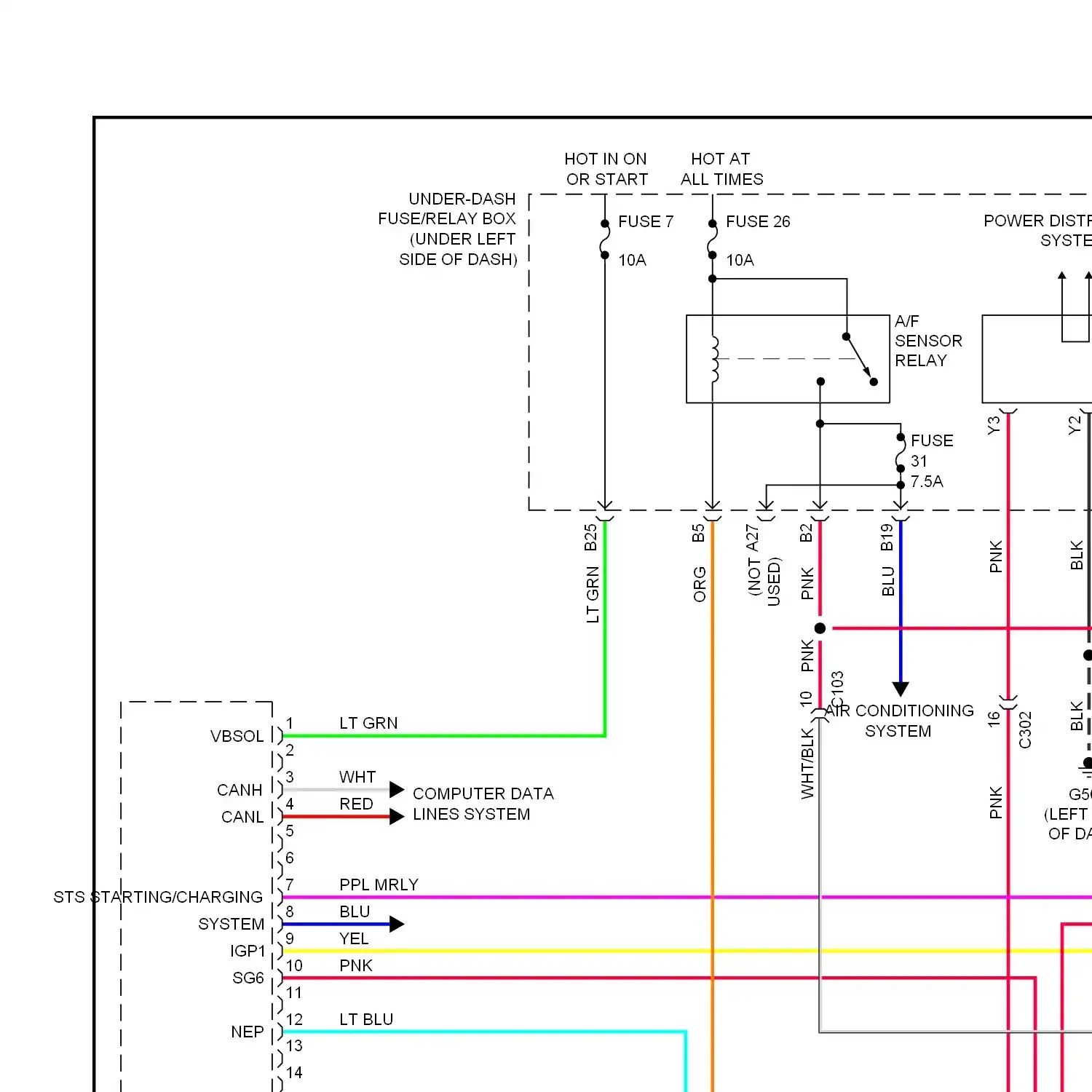Click the 'PPL MRLY' wire label
The width and height of the screenshot is (1092, 1092).
[379, 885]
